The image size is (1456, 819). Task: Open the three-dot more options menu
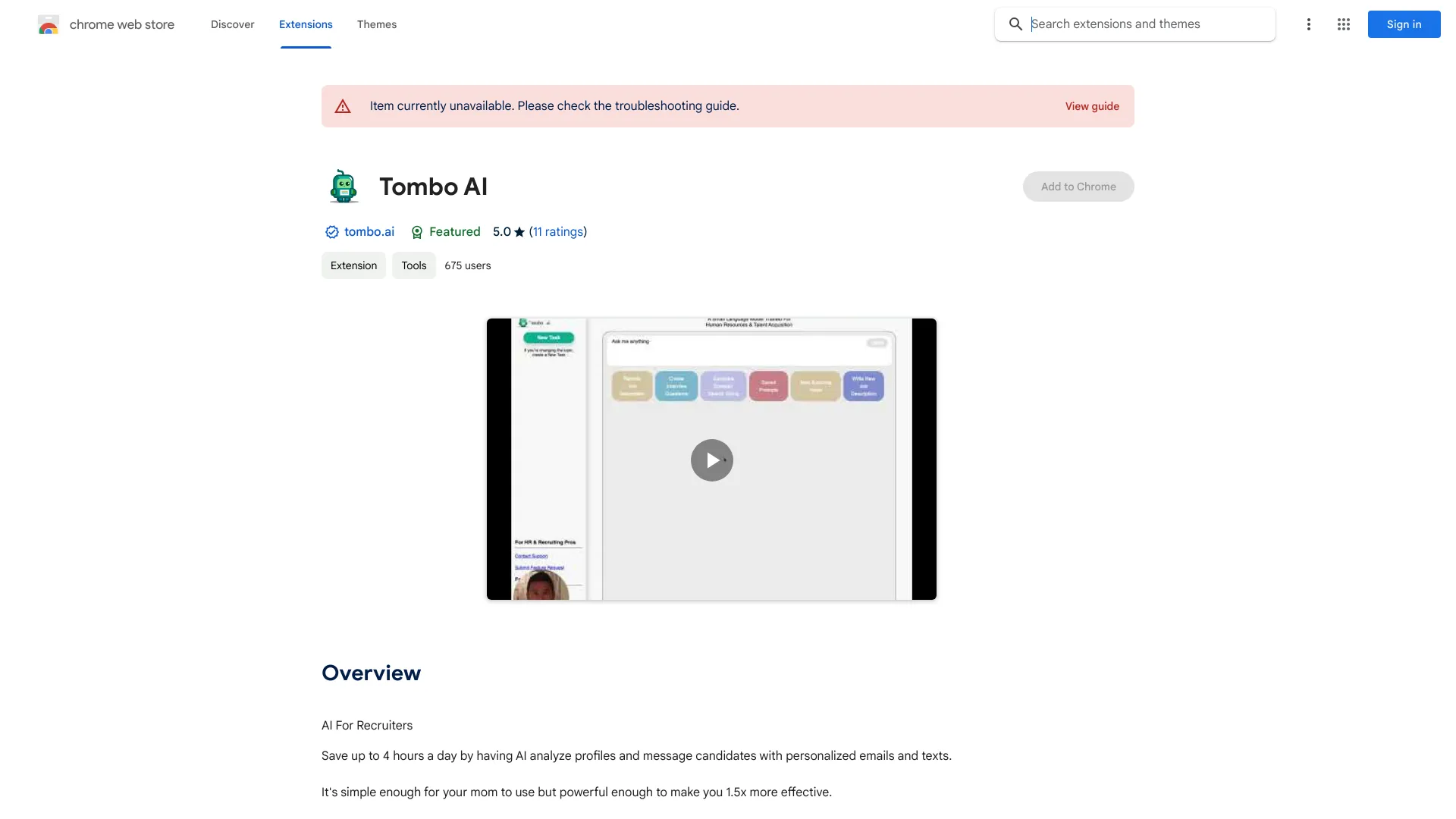coord(1308,24)
